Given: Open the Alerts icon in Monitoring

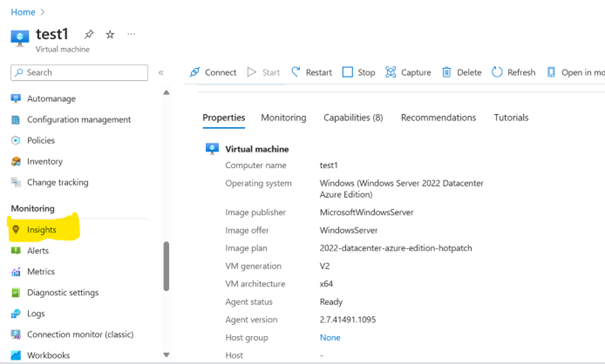Looking at the screenshot, I should [16, 251].
